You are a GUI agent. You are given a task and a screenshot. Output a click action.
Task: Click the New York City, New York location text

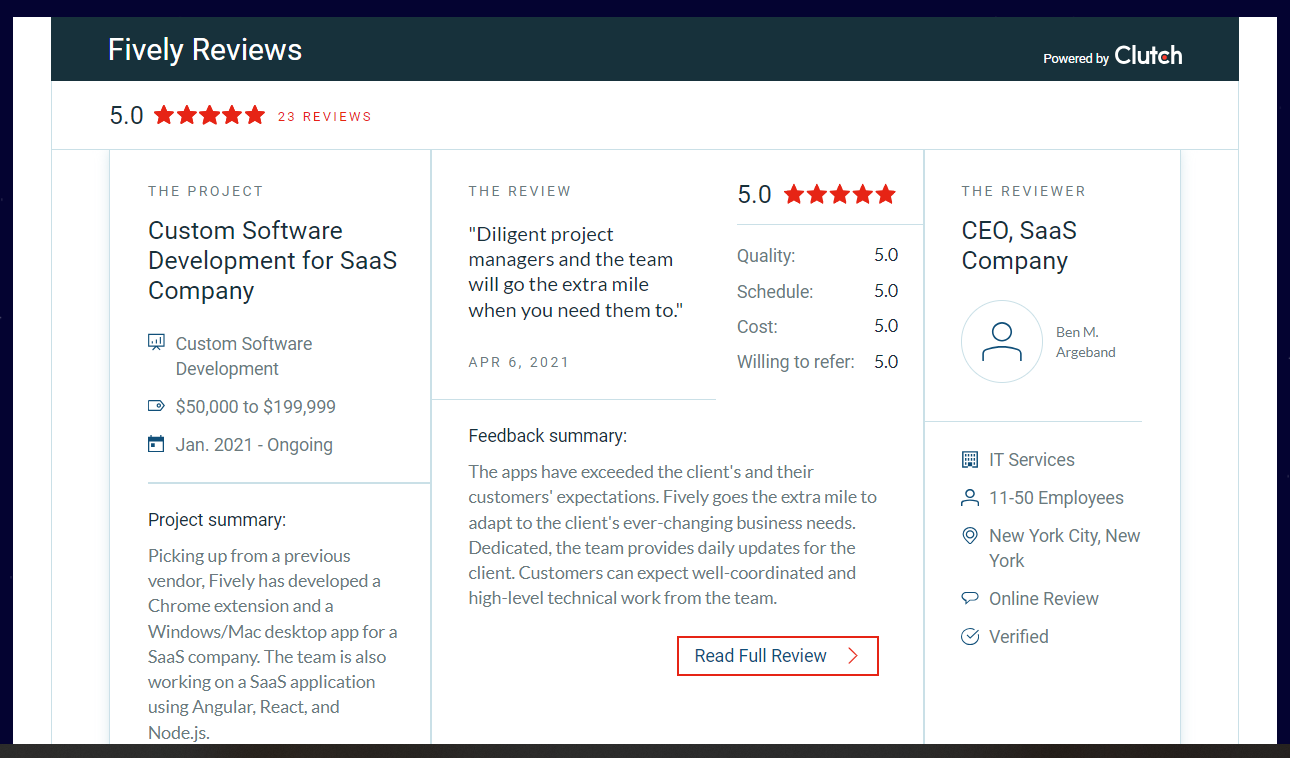coord(1065,548)
